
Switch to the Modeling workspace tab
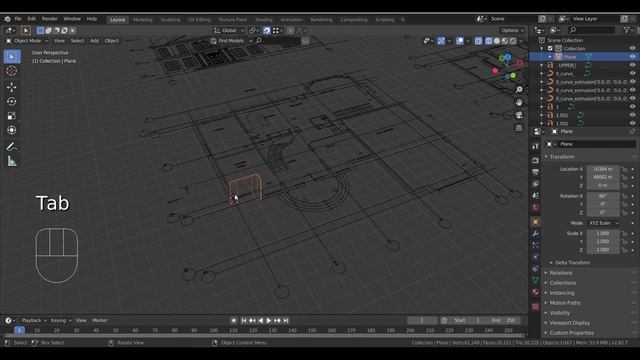[x=142, y=20]
